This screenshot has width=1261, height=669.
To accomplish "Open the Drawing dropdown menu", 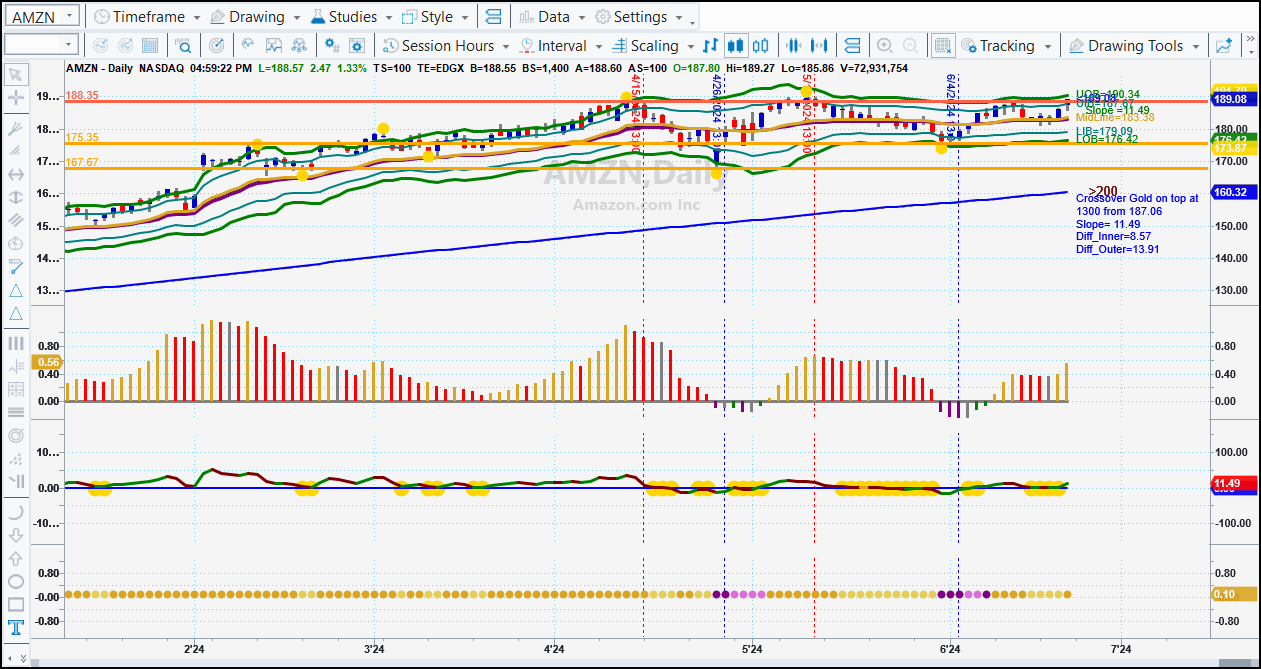I will click(256, 17).
